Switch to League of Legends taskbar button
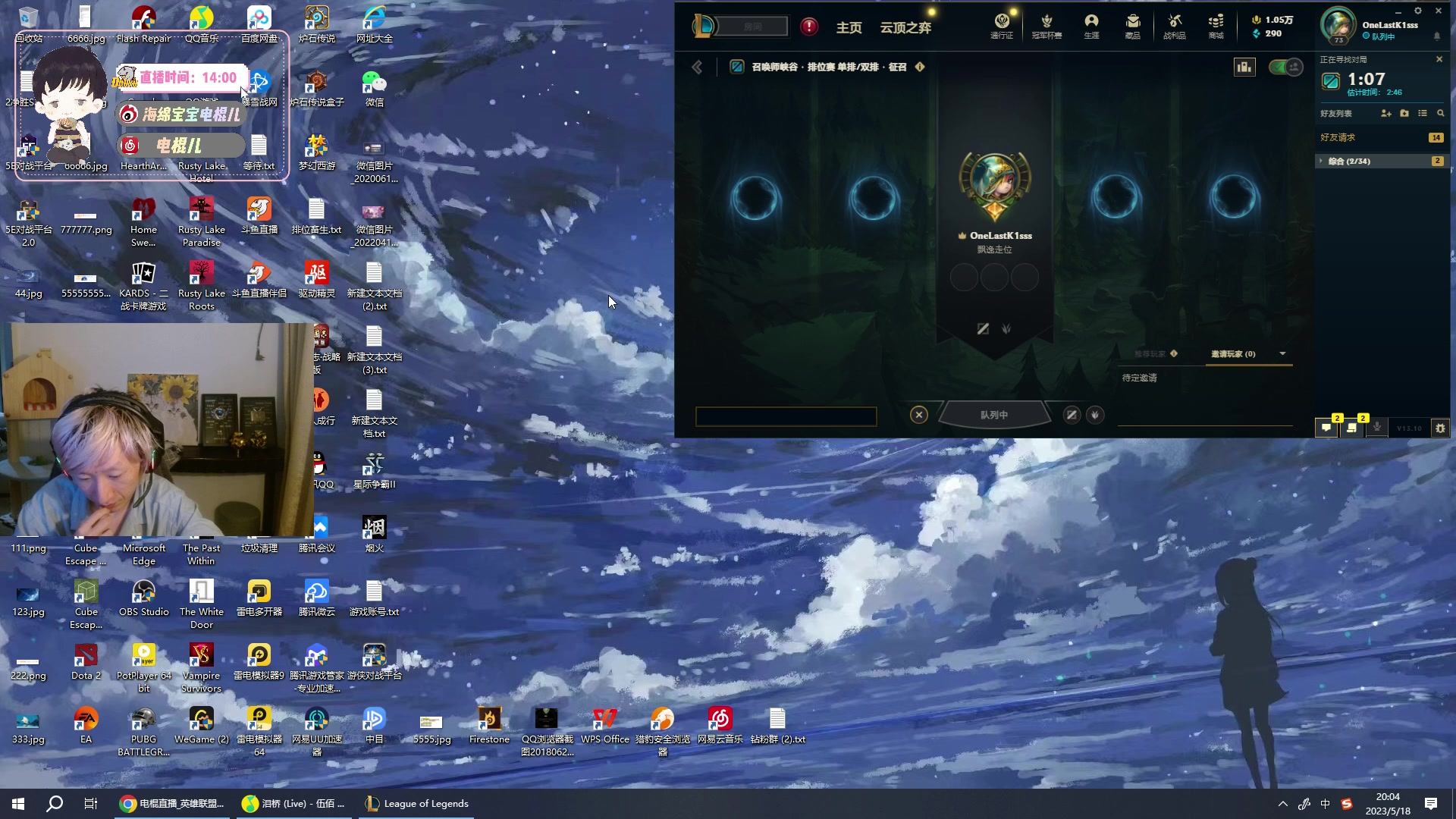The width and height of the screenshot is (1456, 819). (x=416, y=804)
